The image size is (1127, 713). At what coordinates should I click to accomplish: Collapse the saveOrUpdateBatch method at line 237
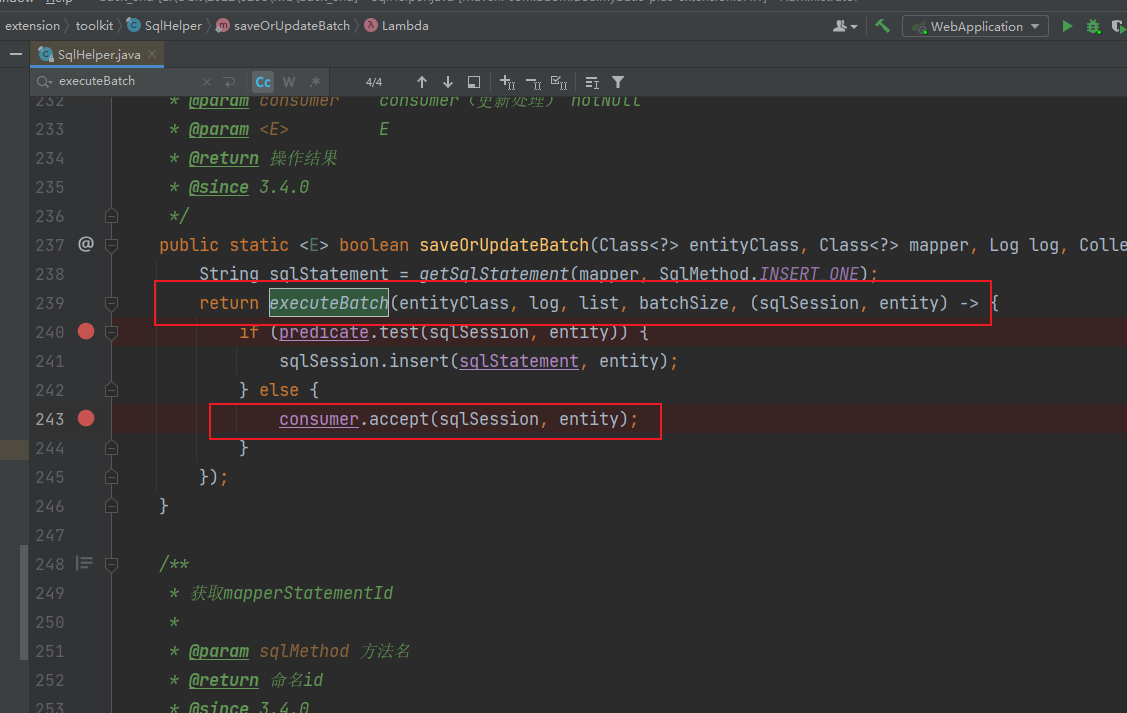tap(111, 245)
